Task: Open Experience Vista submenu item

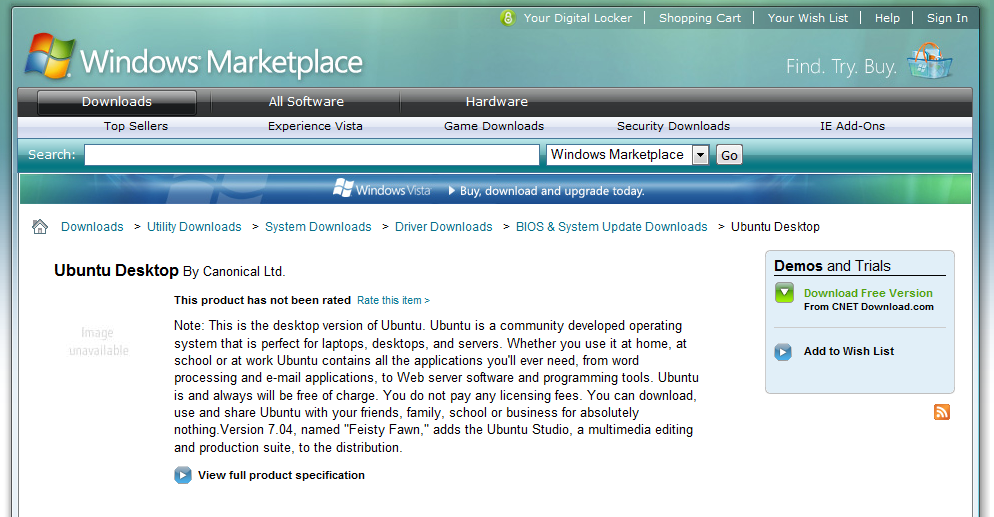Action: 315,126
